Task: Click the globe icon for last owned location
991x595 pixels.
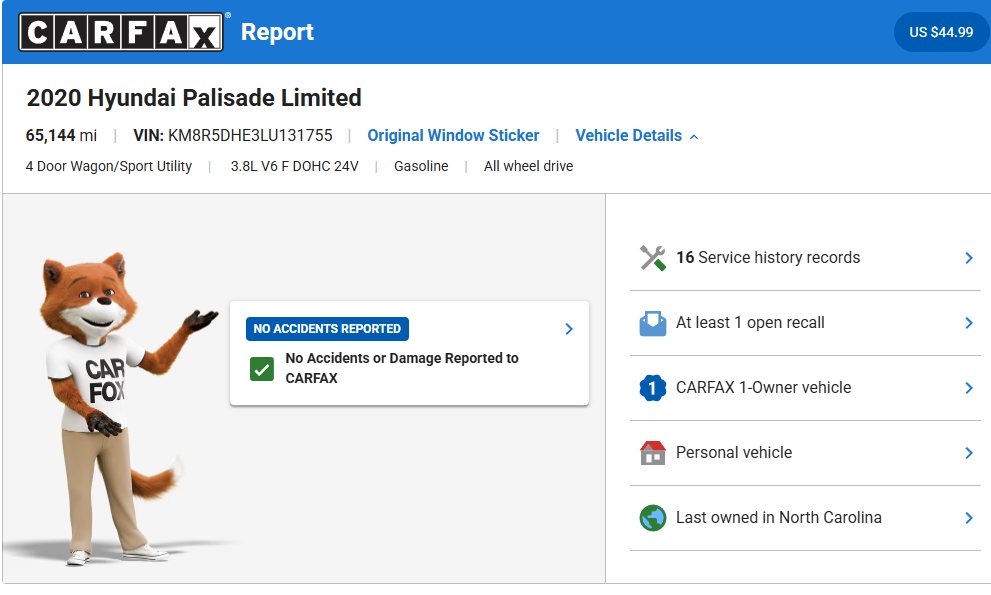Action: (x=653, y=518)
